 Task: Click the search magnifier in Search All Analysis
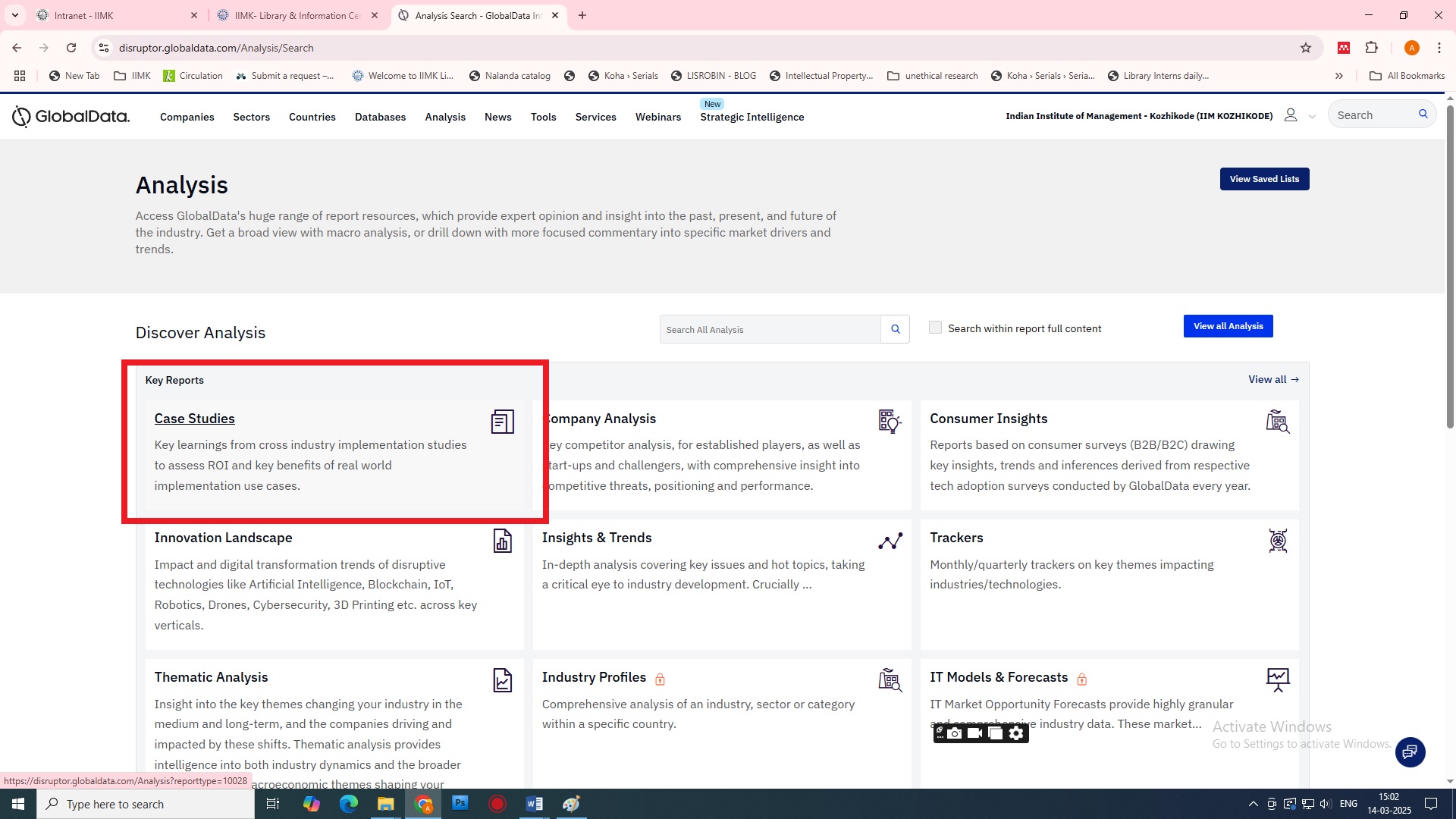click(x=895, y=329)
